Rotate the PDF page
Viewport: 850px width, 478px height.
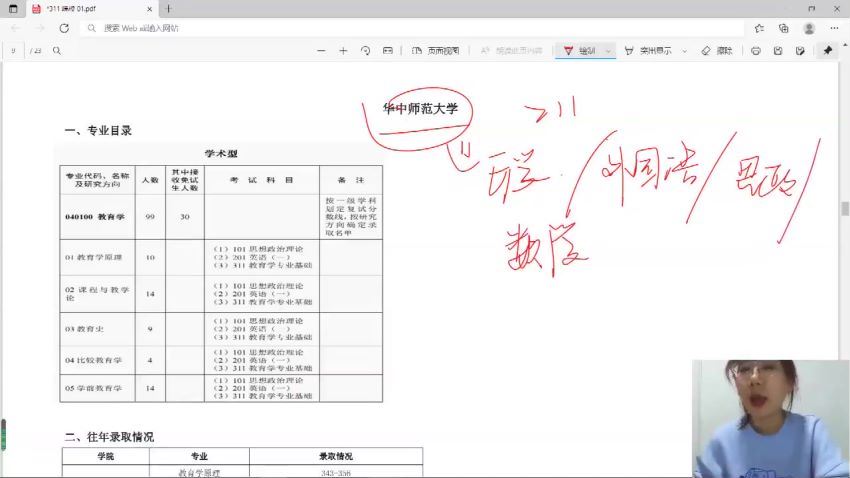click(365, 50)
